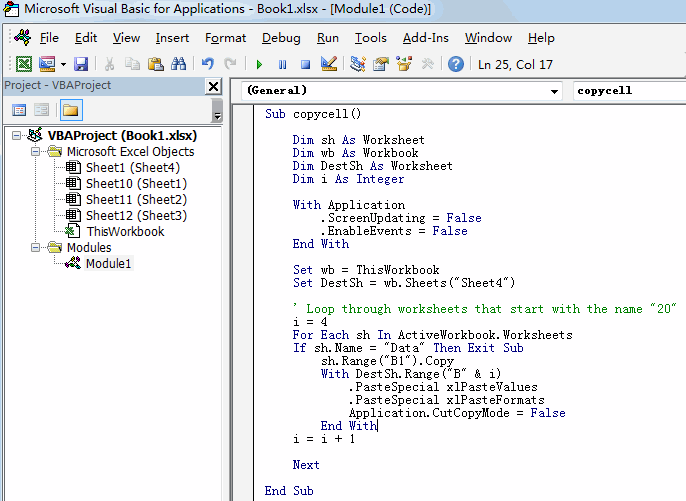
Task: Click the Redo arrow icon
Action: [230, 64]
